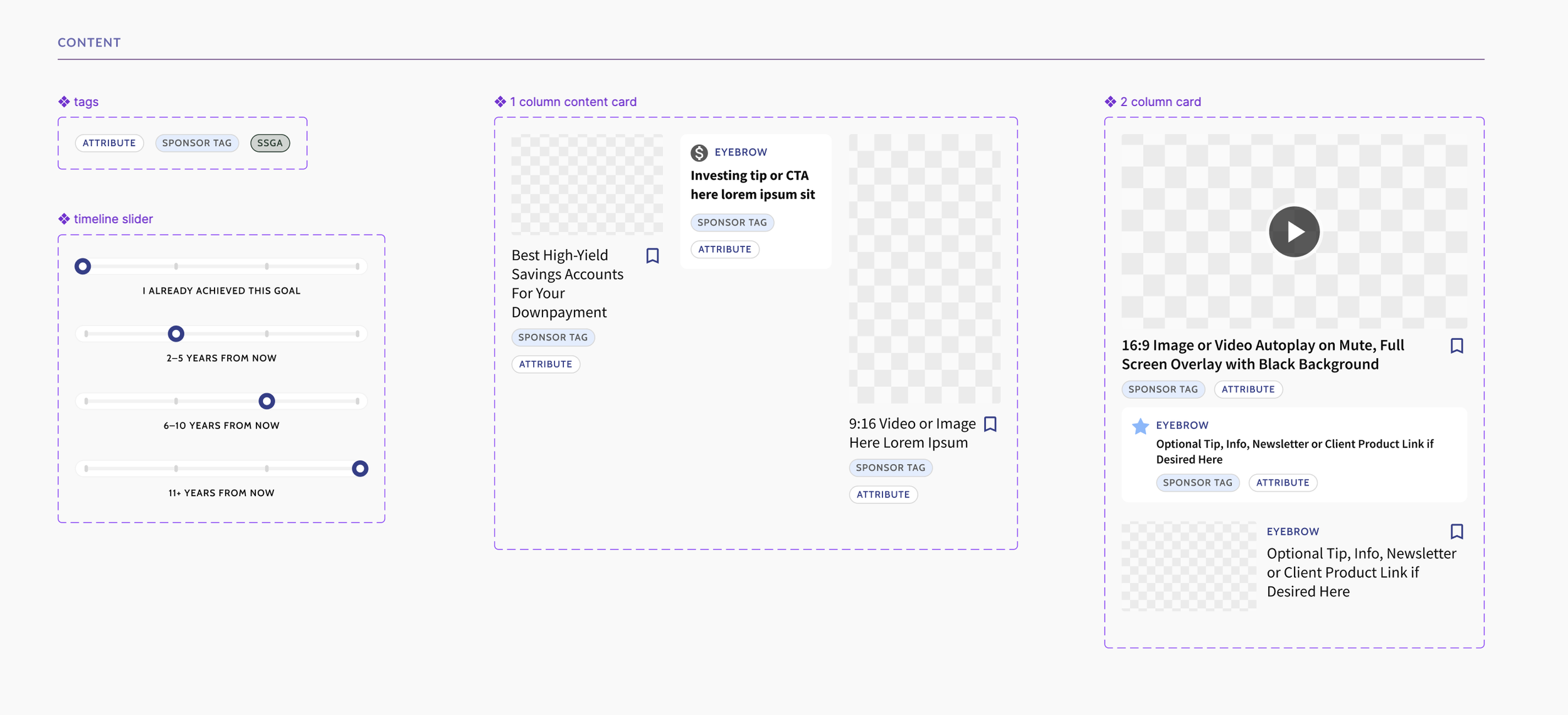Click the dollar sign eyebrow icon
This screenshot has height=715, width=1568.
click(699, 152)
